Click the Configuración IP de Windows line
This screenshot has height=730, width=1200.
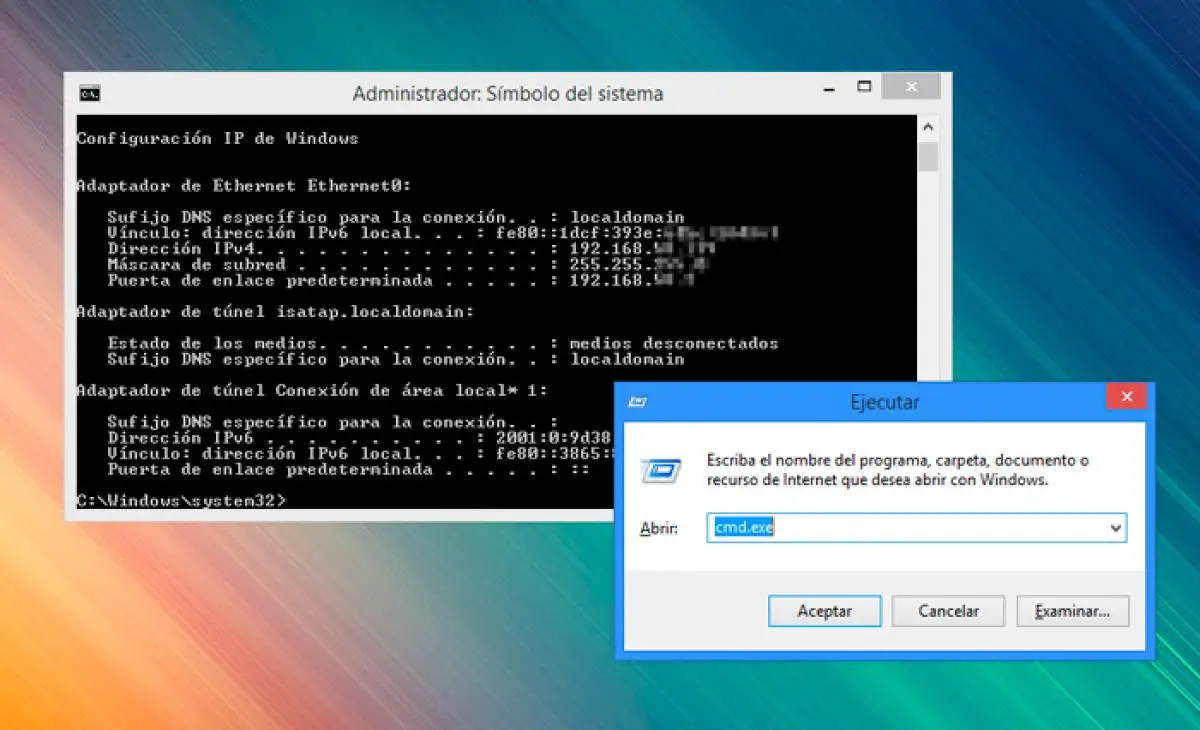(217, 139)
